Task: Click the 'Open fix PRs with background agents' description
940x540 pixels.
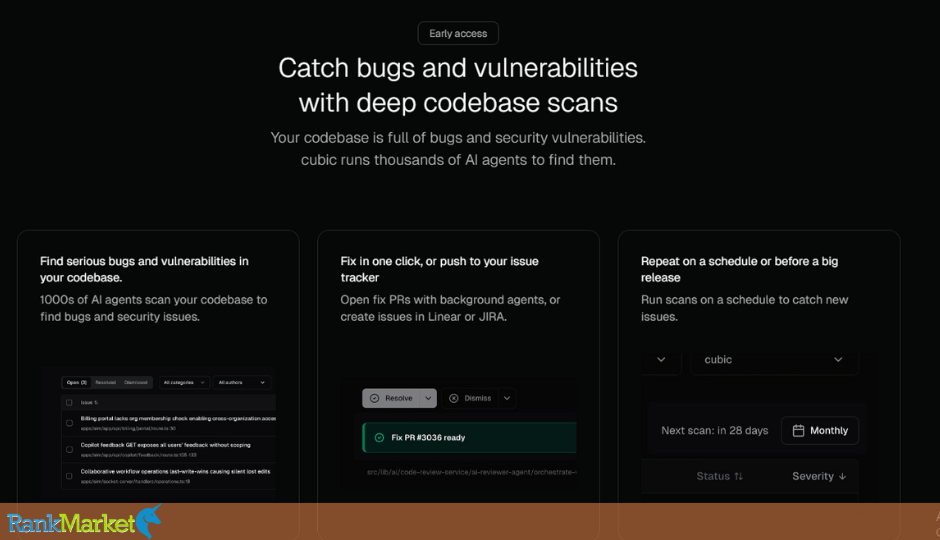Action: (x=450, y=308)
